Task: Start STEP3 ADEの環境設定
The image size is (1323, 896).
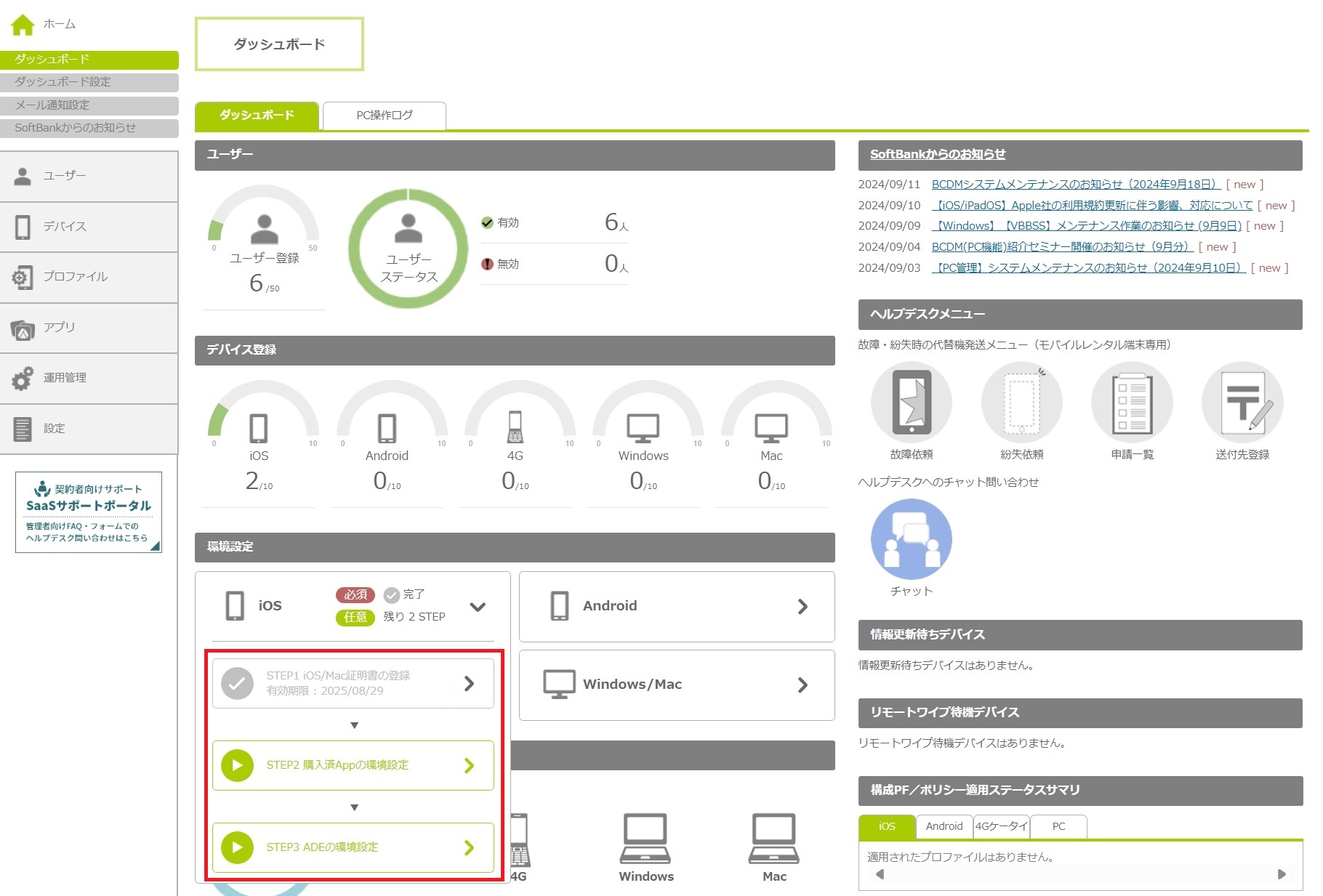Action: coord(353,847)
